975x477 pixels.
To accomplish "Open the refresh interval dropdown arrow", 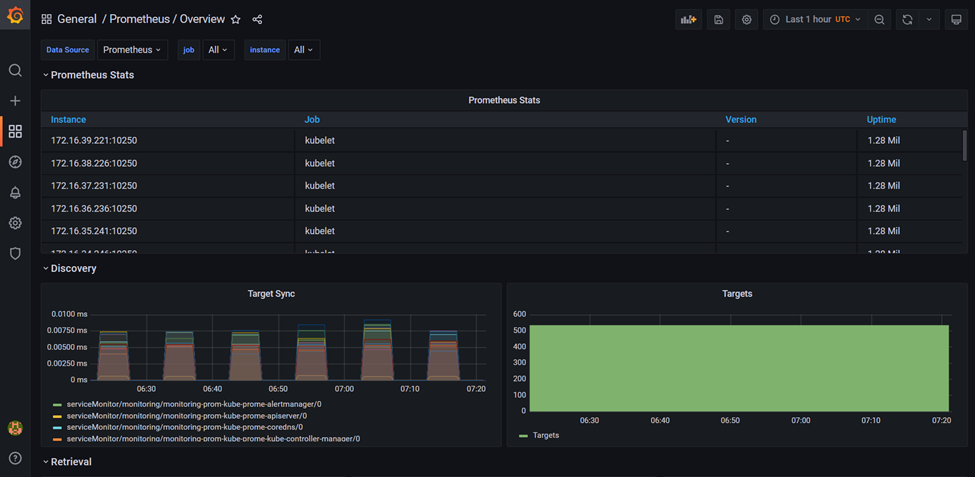I will tap(929, 19).
